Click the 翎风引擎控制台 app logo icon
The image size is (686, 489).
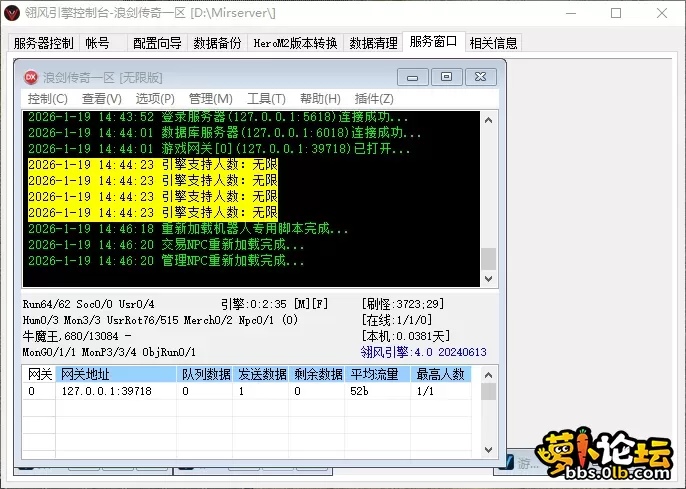coord(12,13)
